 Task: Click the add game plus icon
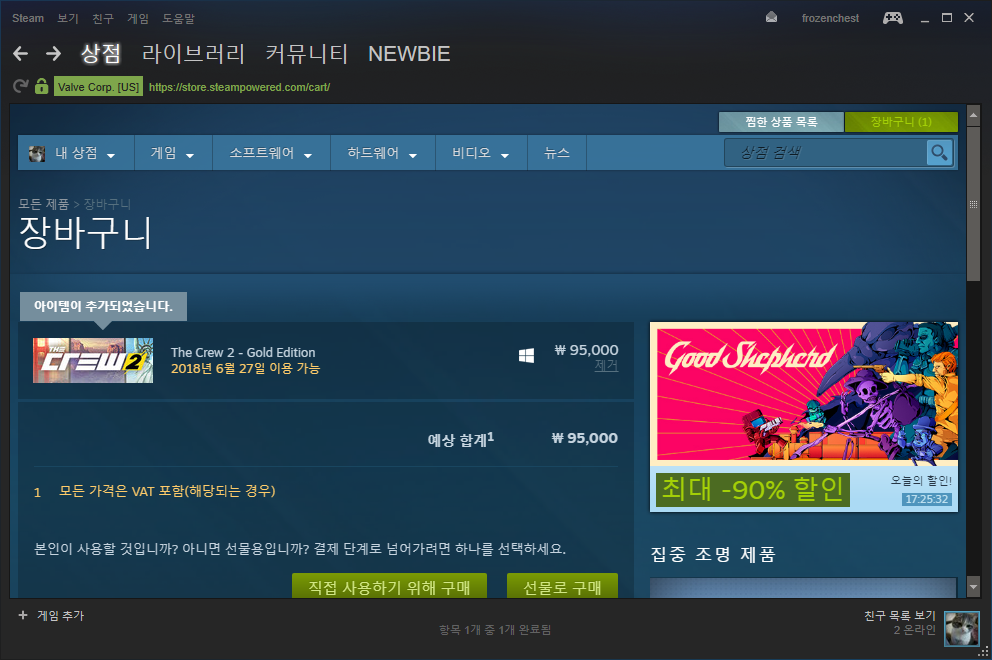23,616
